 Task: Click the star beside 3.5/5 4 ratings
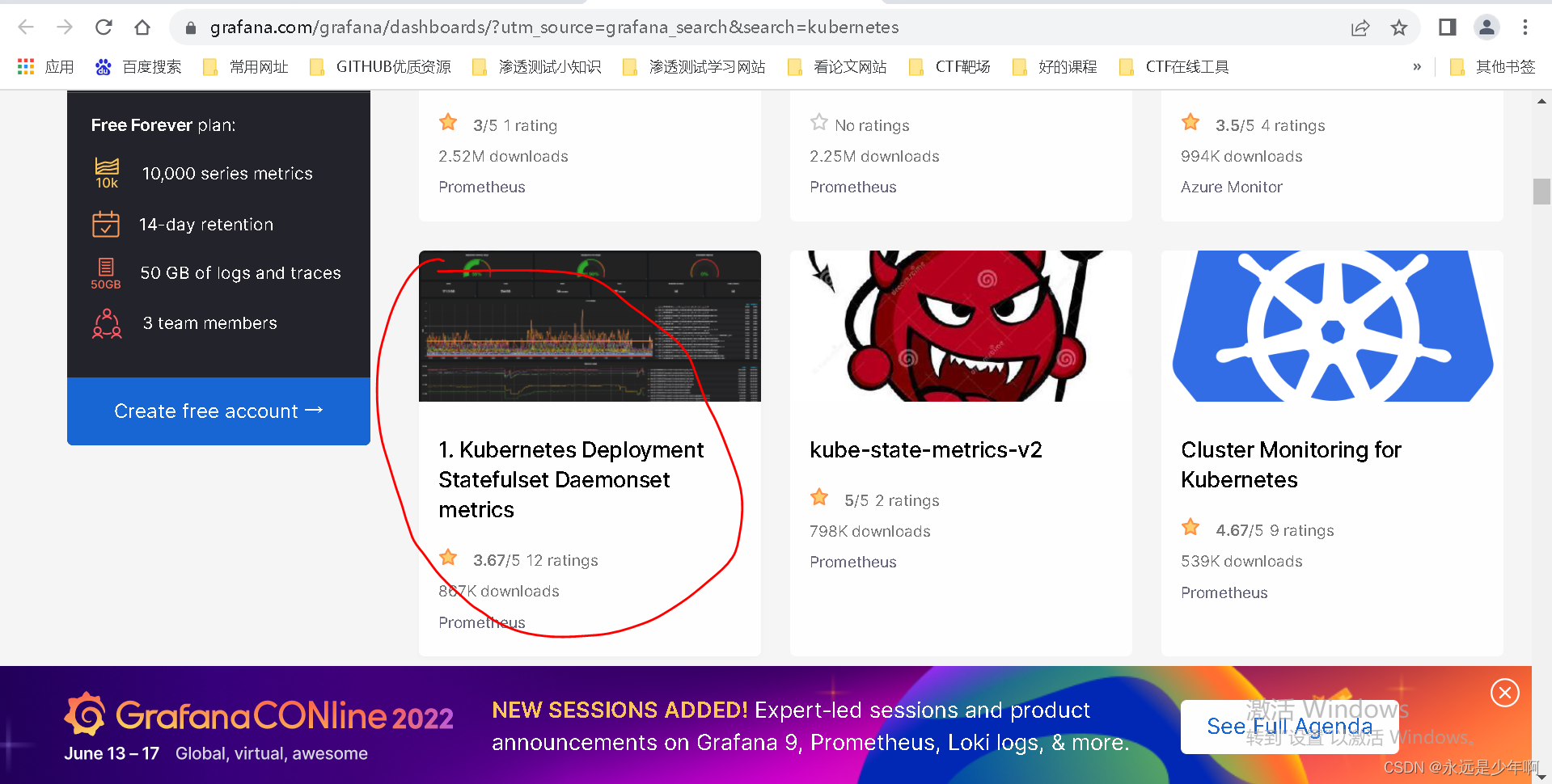point(1190,123)
